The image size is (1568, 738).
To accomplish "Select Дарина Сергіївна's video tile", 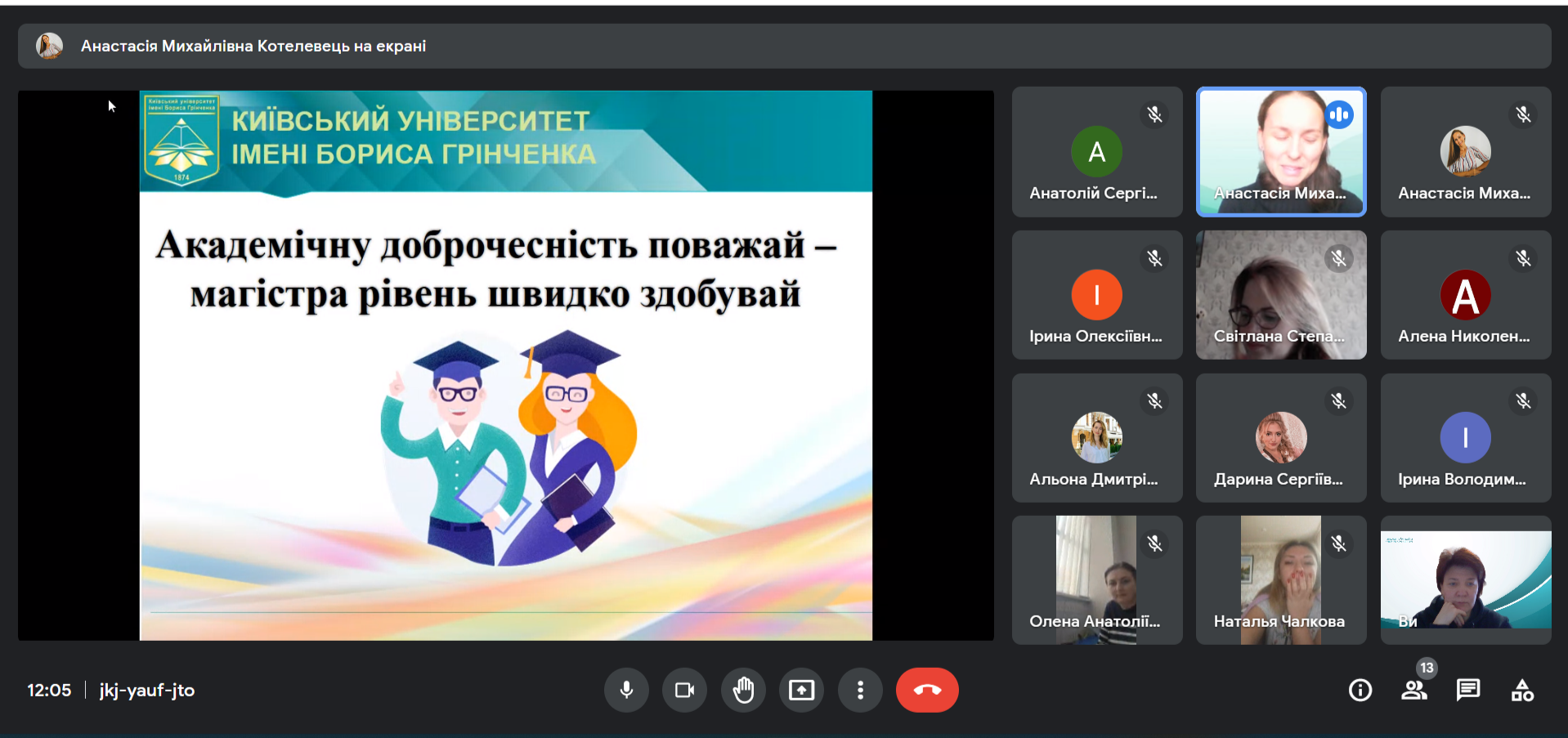I will (x=1280, y=437).
